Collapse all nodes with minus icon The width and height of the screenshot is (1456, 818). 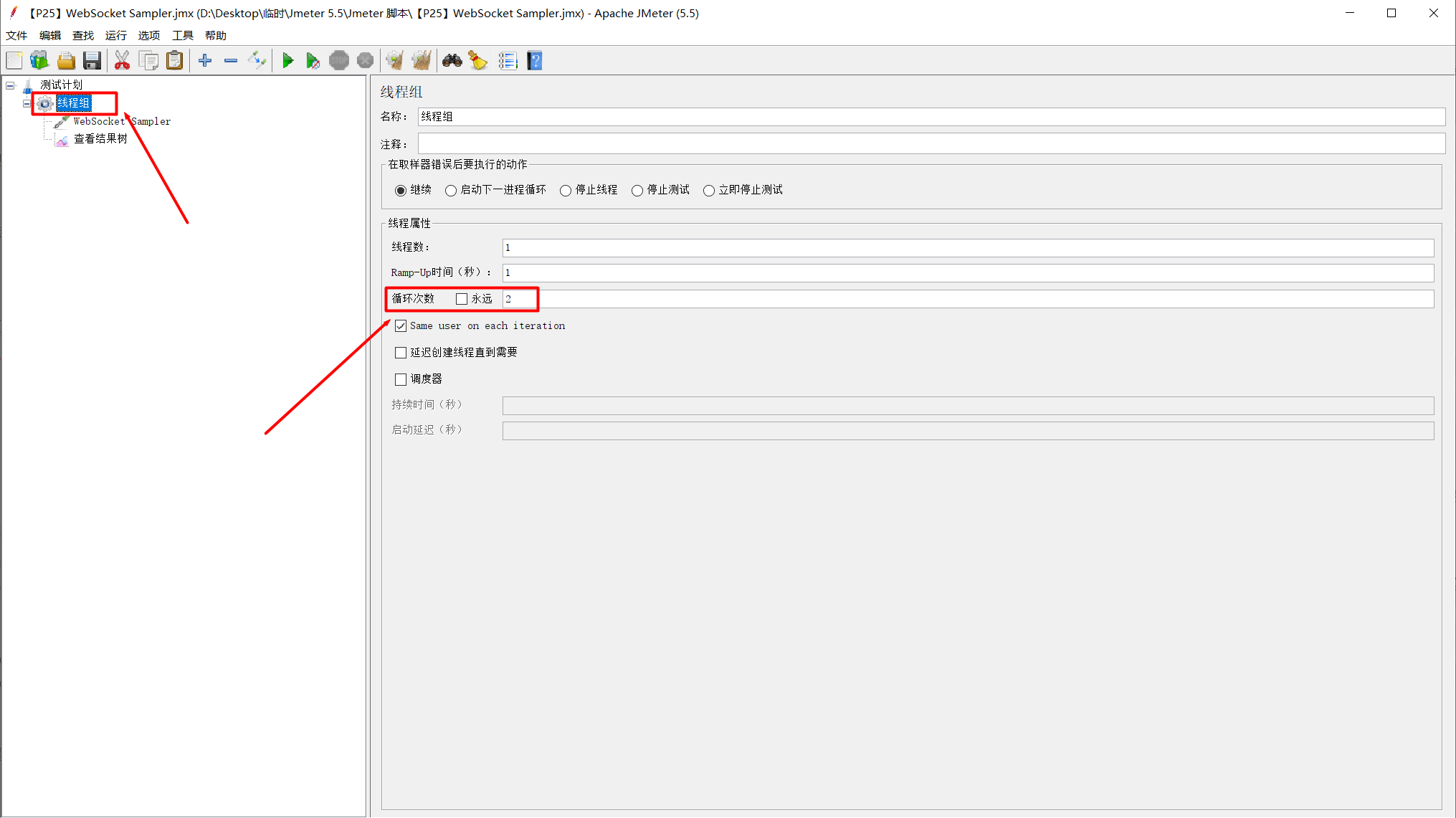[231, 61]
